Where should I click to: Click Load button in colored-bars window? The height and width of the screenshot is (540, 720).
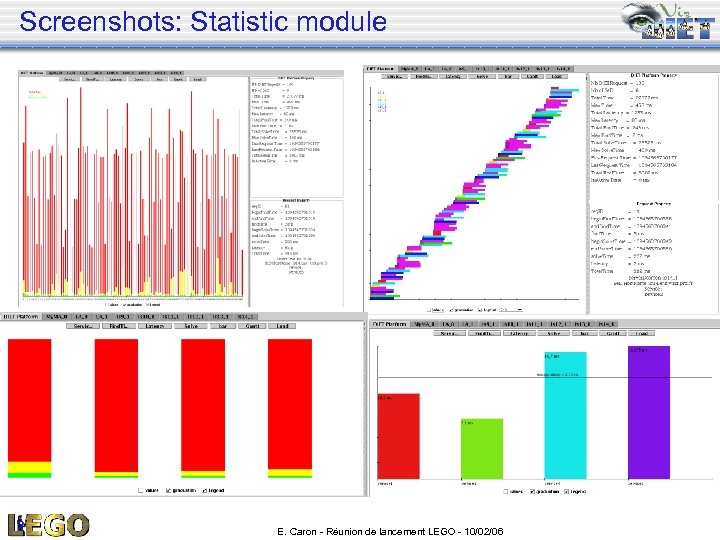(x=641, y=334)
